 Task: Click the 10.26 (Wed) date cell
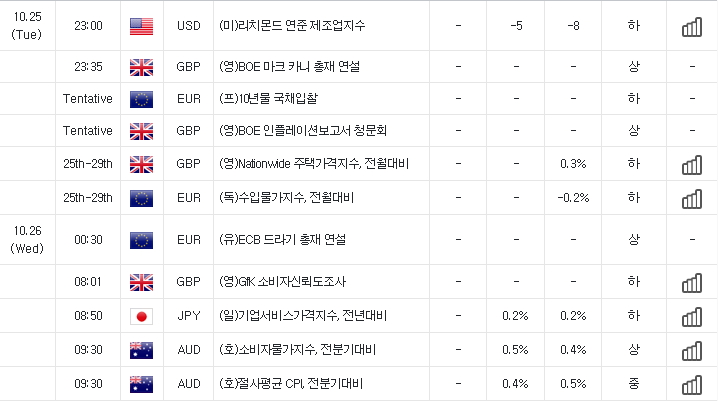point(27,239)
